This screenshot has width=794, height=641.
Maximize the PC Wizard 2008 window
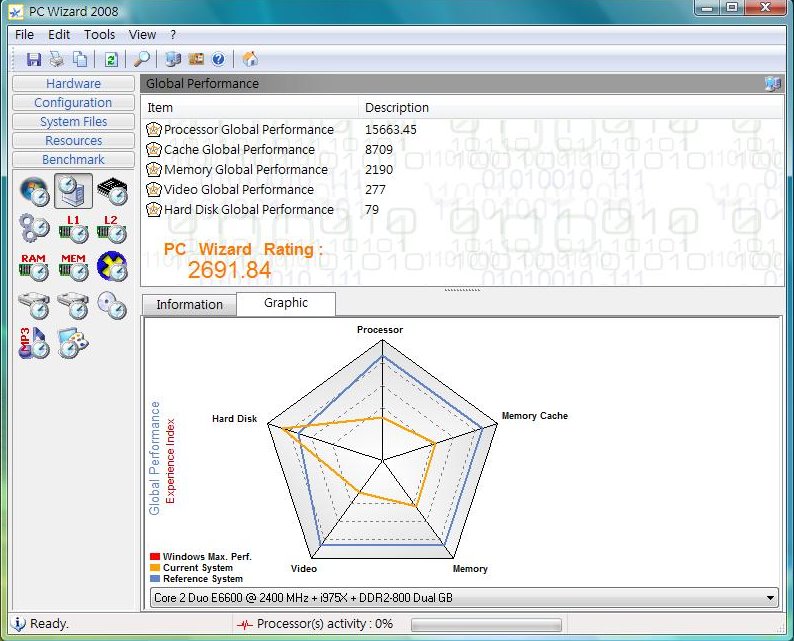click(732, 7)
